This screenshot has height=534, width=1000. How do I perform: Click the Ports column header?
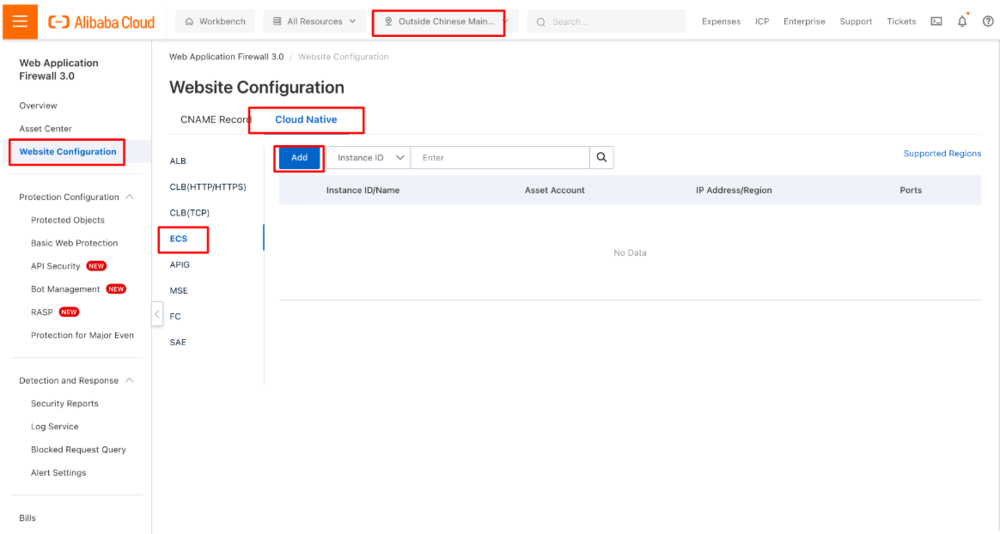pyautogui.click(x=910, y=190)
